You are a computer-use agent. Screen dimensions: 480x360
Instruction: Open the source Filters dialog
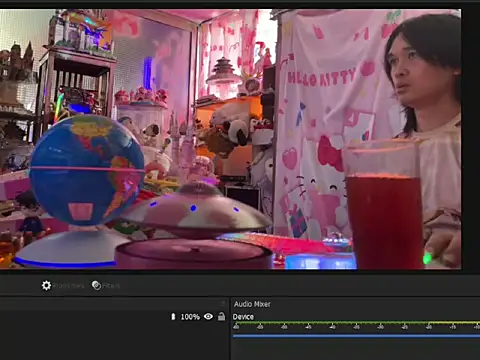click(106, 286)
